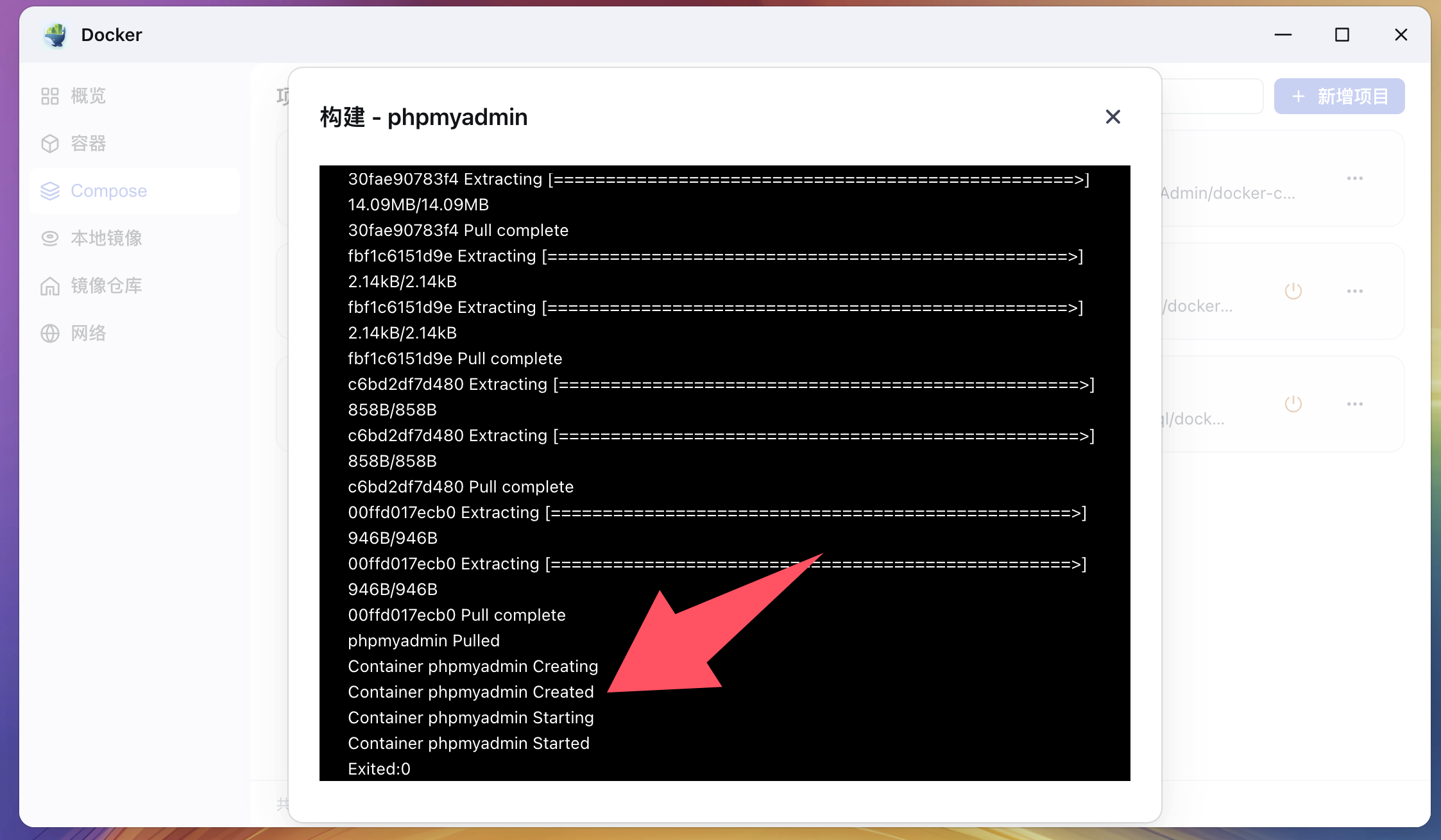Click the project search input field
Viewport: 1441px width, 840px height.
[x=1211, y=96]
